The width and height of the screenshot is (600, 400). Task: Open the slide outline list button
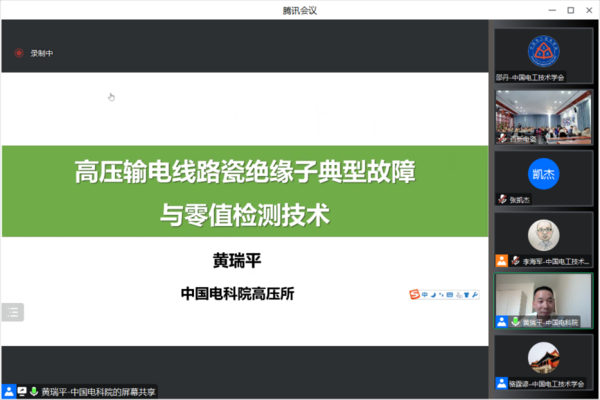tap(13, 312)
